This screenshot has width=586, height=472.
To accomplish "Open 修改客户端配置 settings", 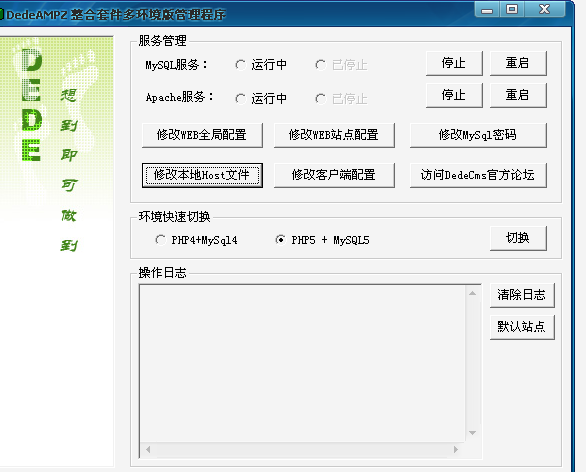I will click(x=334, y=175).
